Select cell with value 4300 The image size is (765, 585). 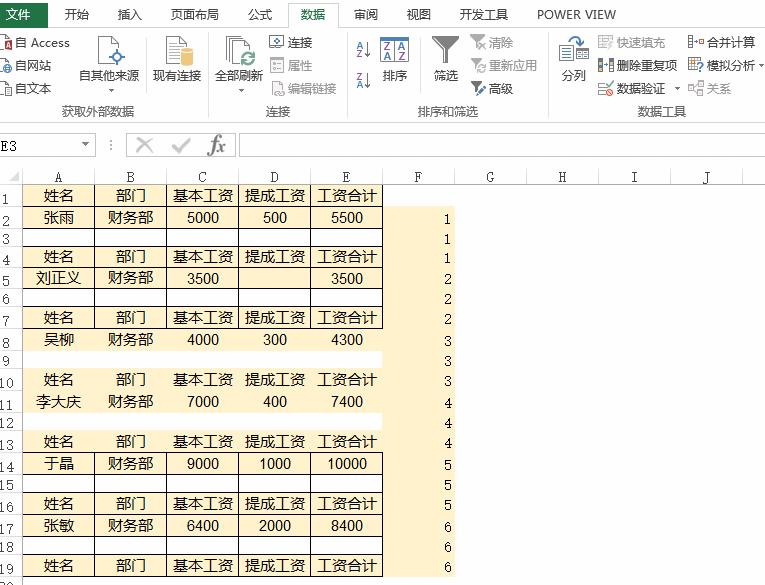346,340
